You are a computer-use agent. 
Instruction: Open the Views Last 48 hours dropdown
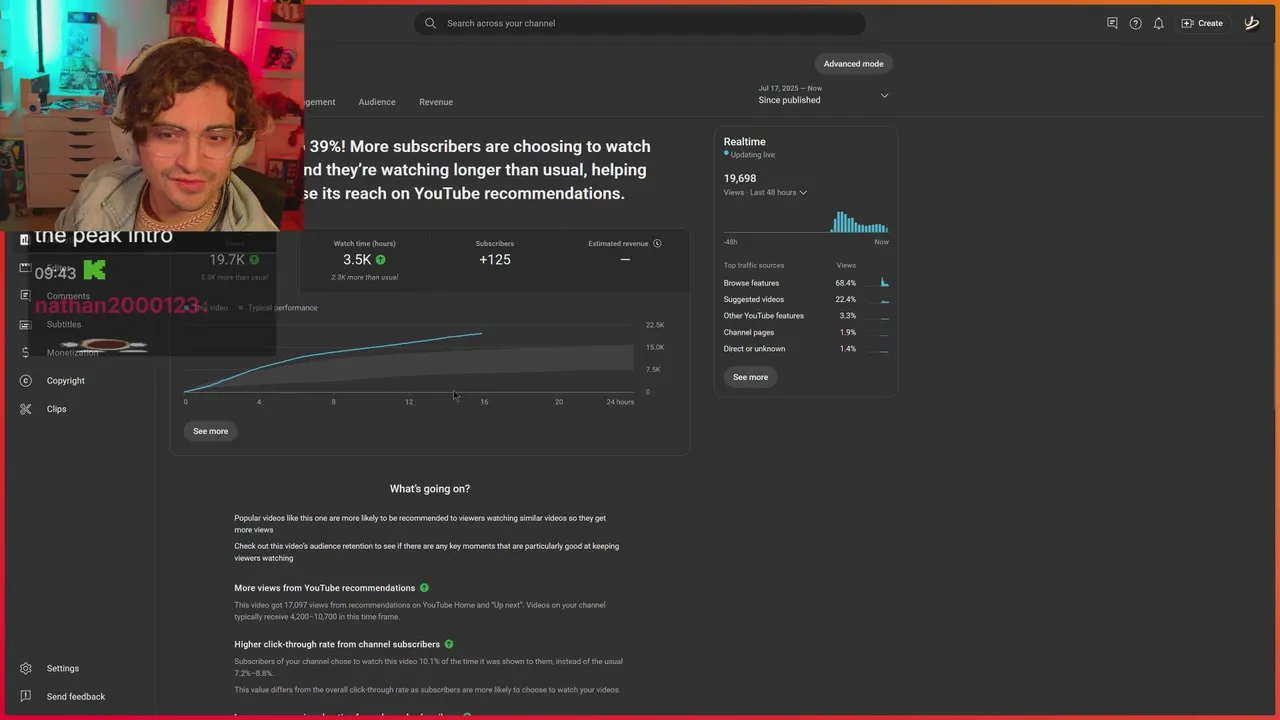[x=765, y=192]
